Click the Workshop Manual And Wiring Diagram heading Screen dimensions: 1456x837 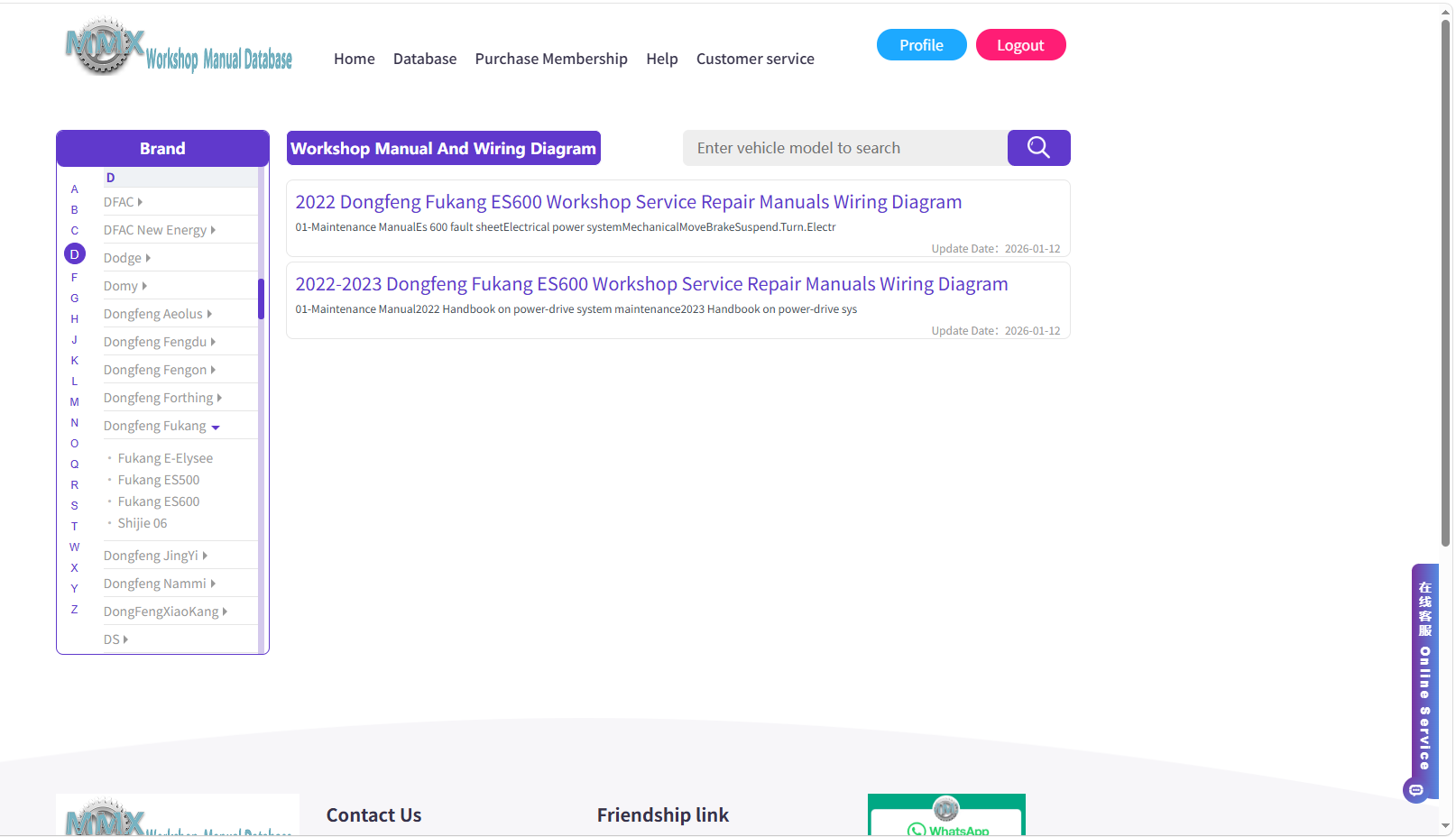point(444,149)
